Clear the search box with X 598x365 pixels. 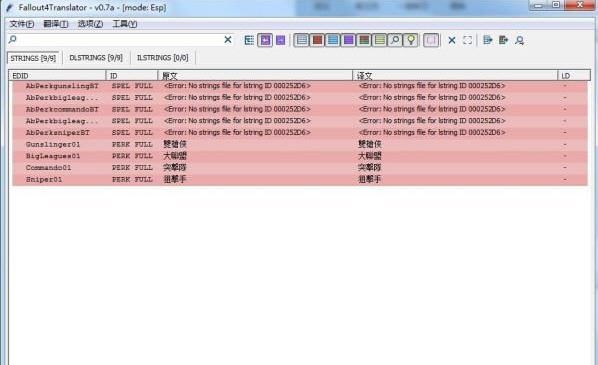228,40
